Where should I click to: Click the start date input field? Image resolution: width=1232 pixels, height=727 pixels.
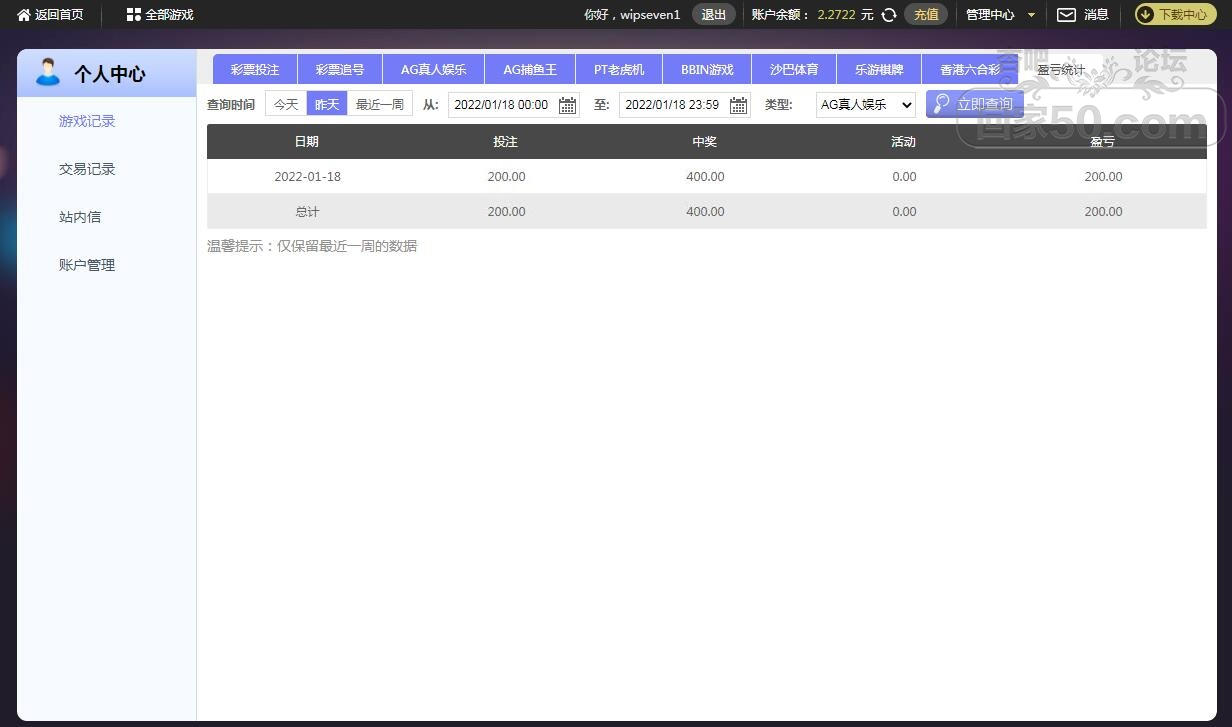502,105
